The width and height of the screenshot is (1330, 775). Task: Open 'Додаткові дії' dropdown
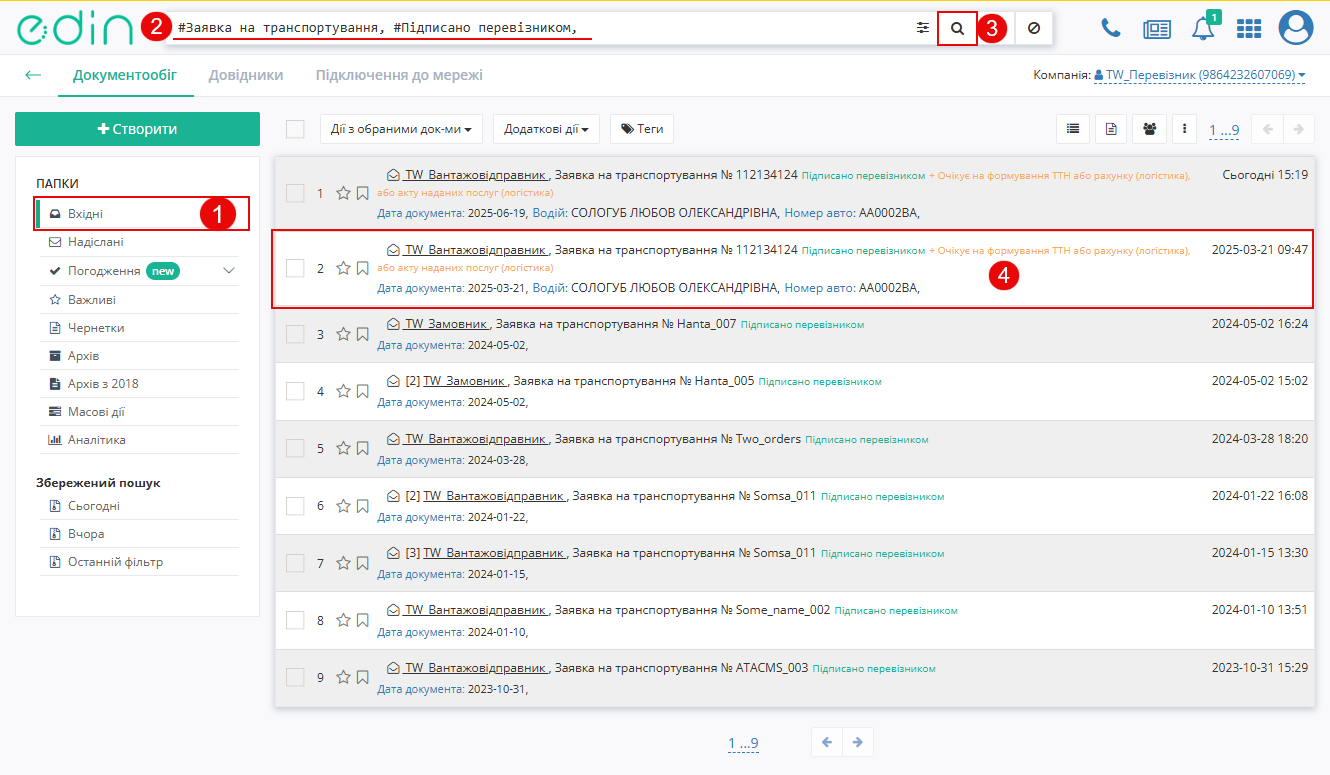pos(545,129)
